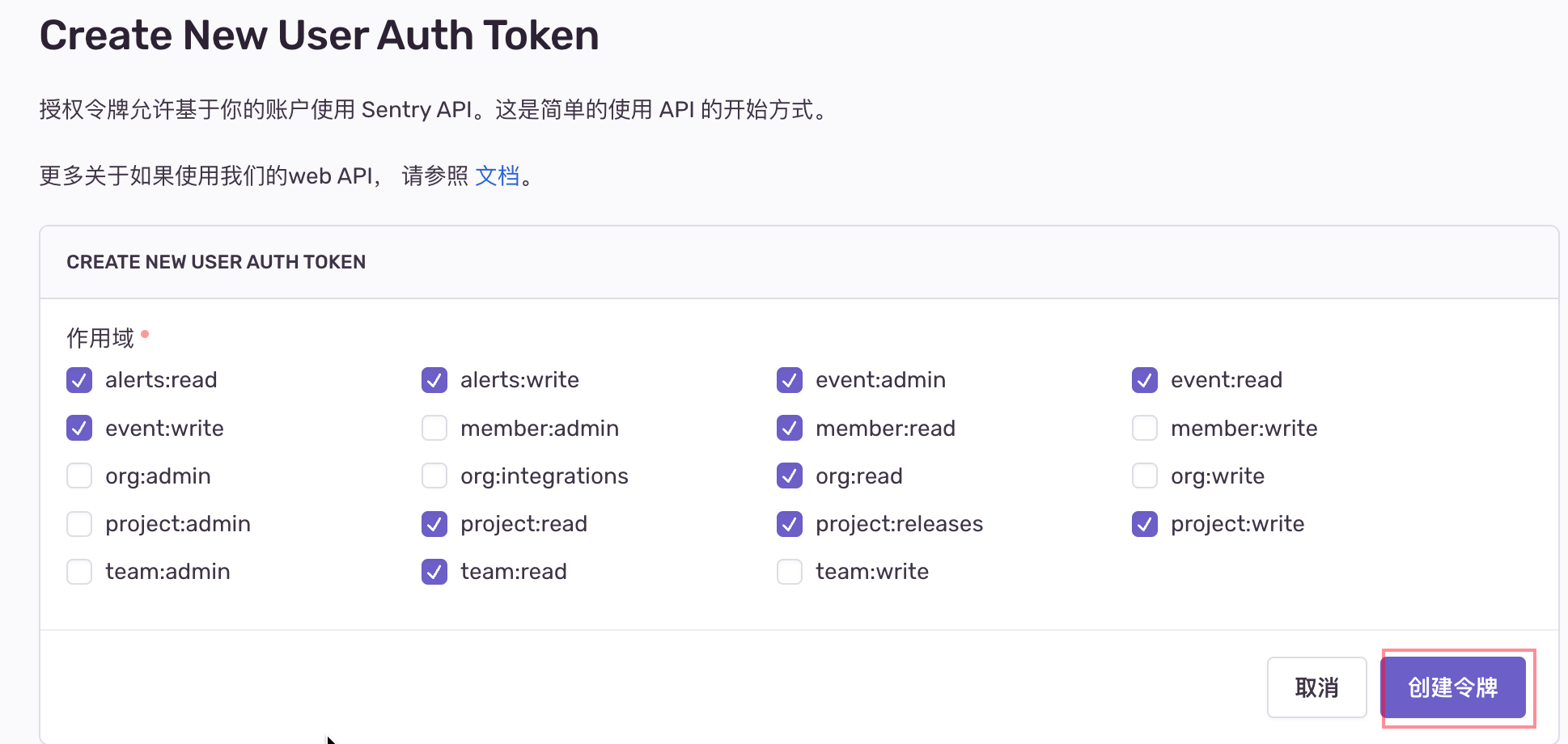Enable the org:admin scope checkbox

click(x=79, y=476)
